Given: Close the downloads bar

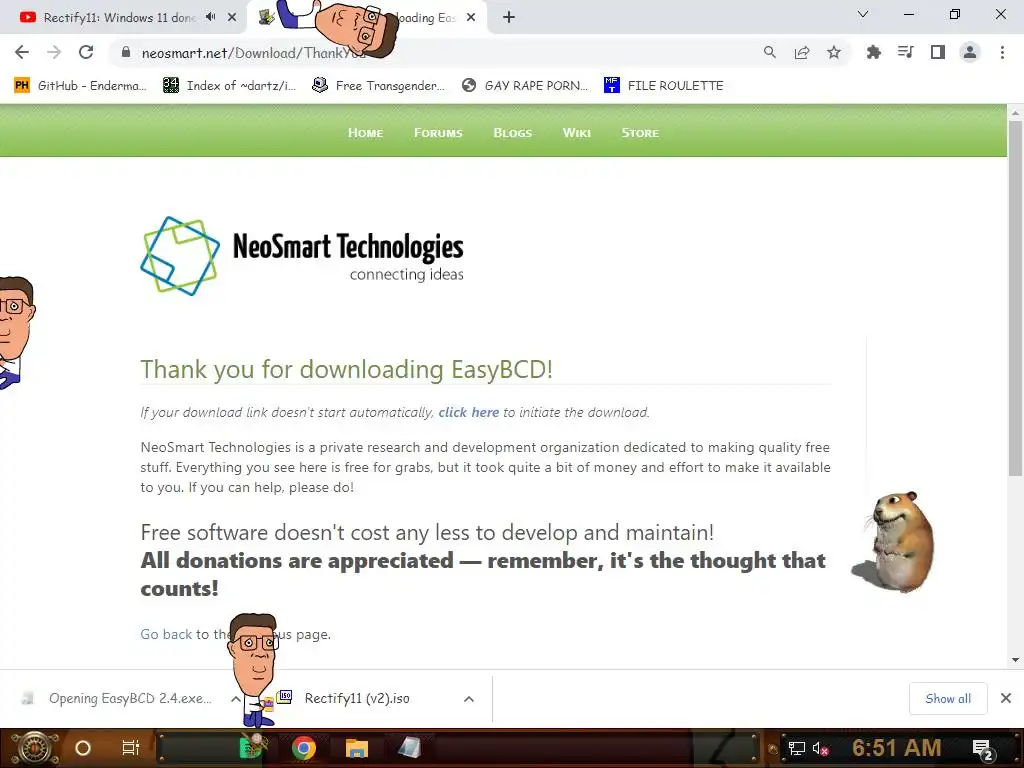Looking at the screenshot, I should (1006, 698).
